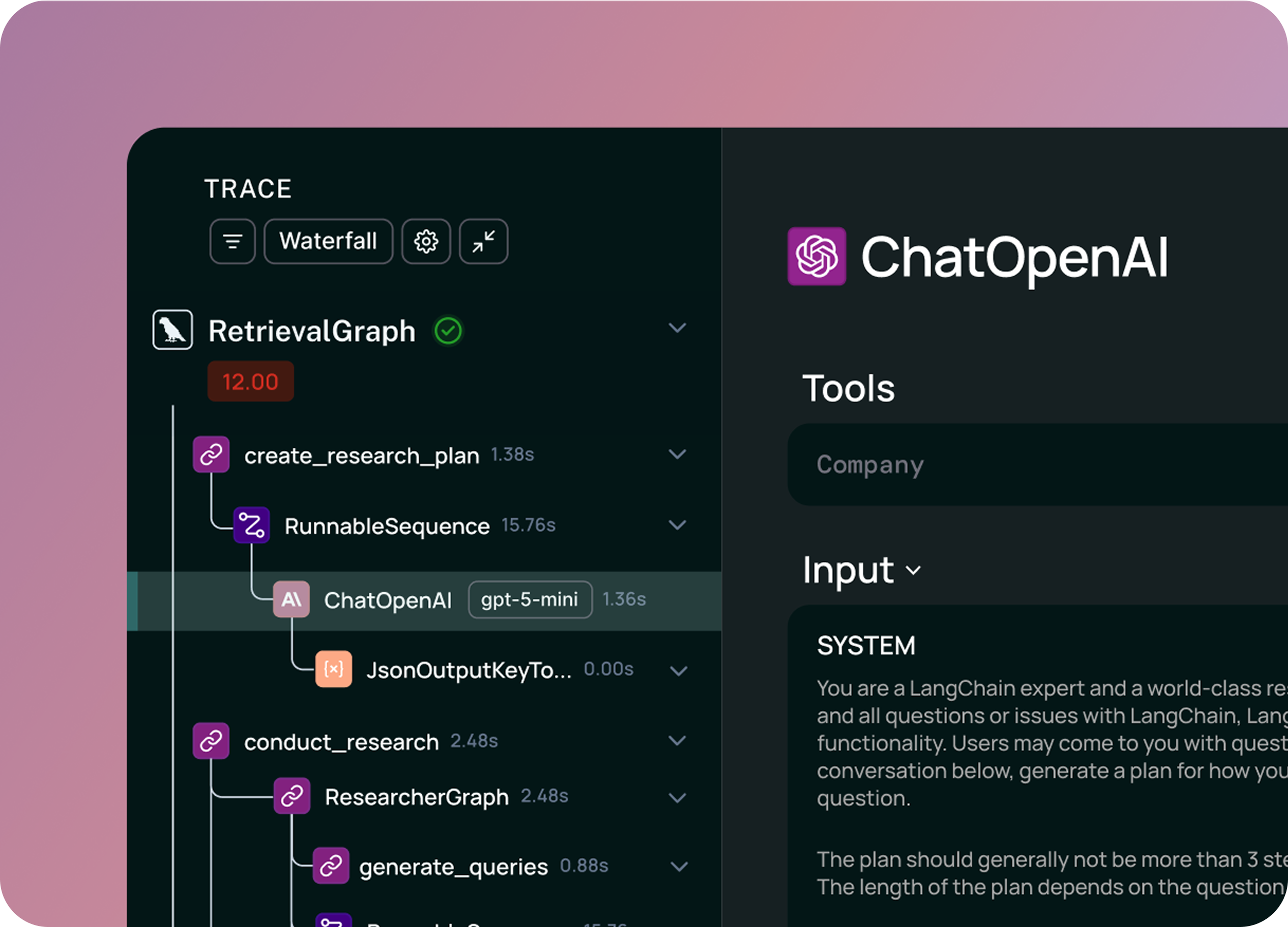Select the ChatOpenAI gpt-5-mini trace row
The width and height of the screenshot is (1288, 927).
[387, 600]
